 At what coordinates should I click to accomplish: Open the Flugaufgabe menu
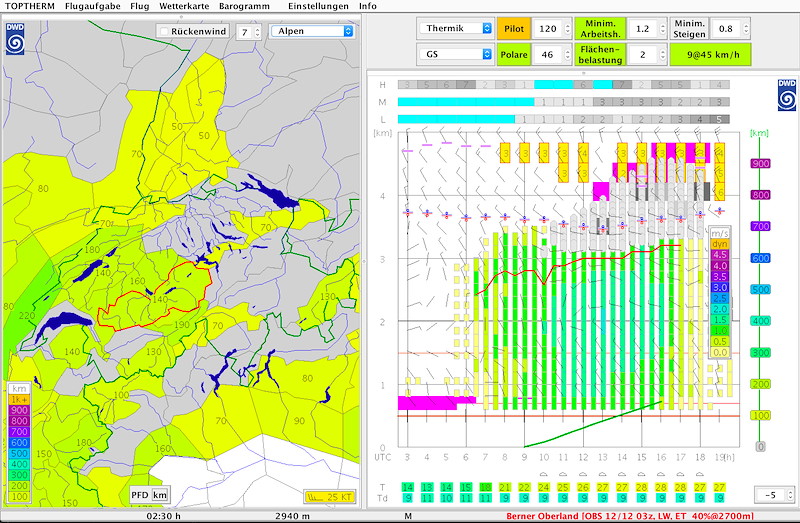coord(92,6)
